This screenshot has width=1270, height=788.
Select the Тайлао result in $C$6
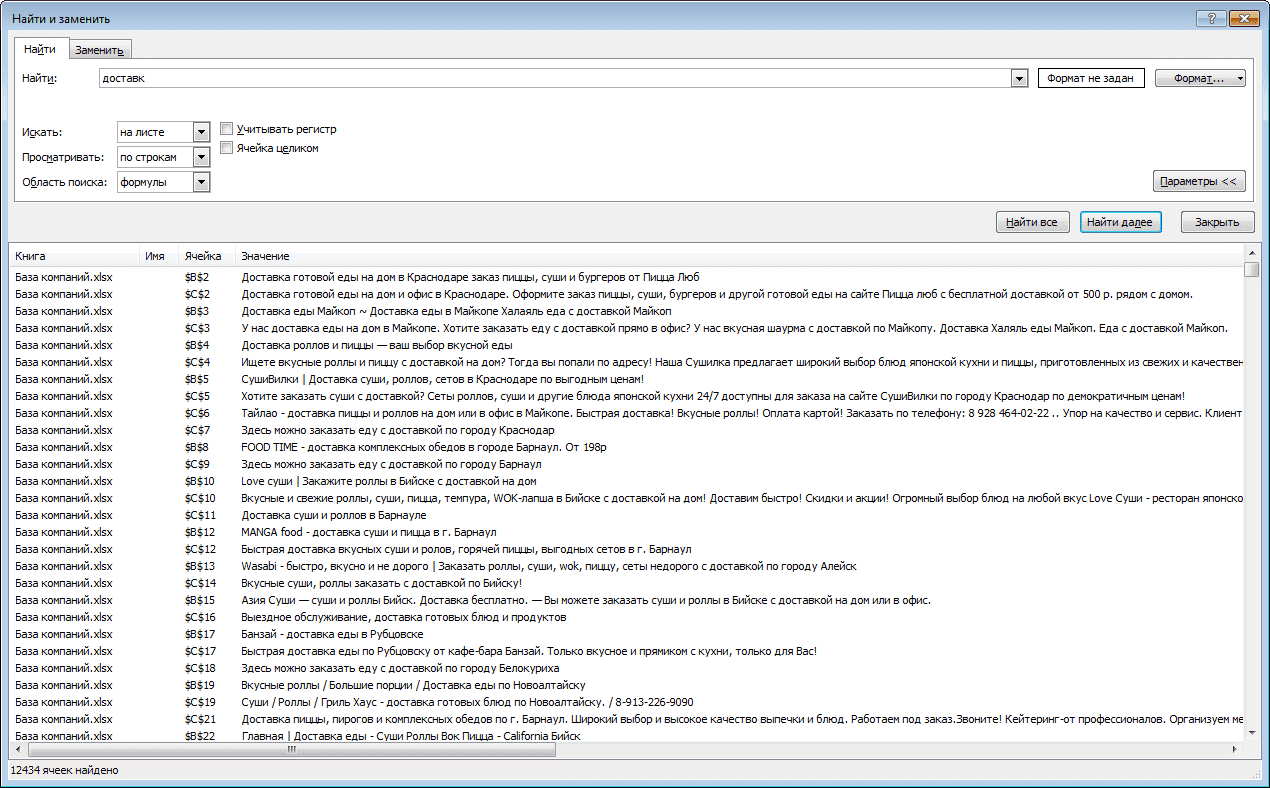(626, 413)
